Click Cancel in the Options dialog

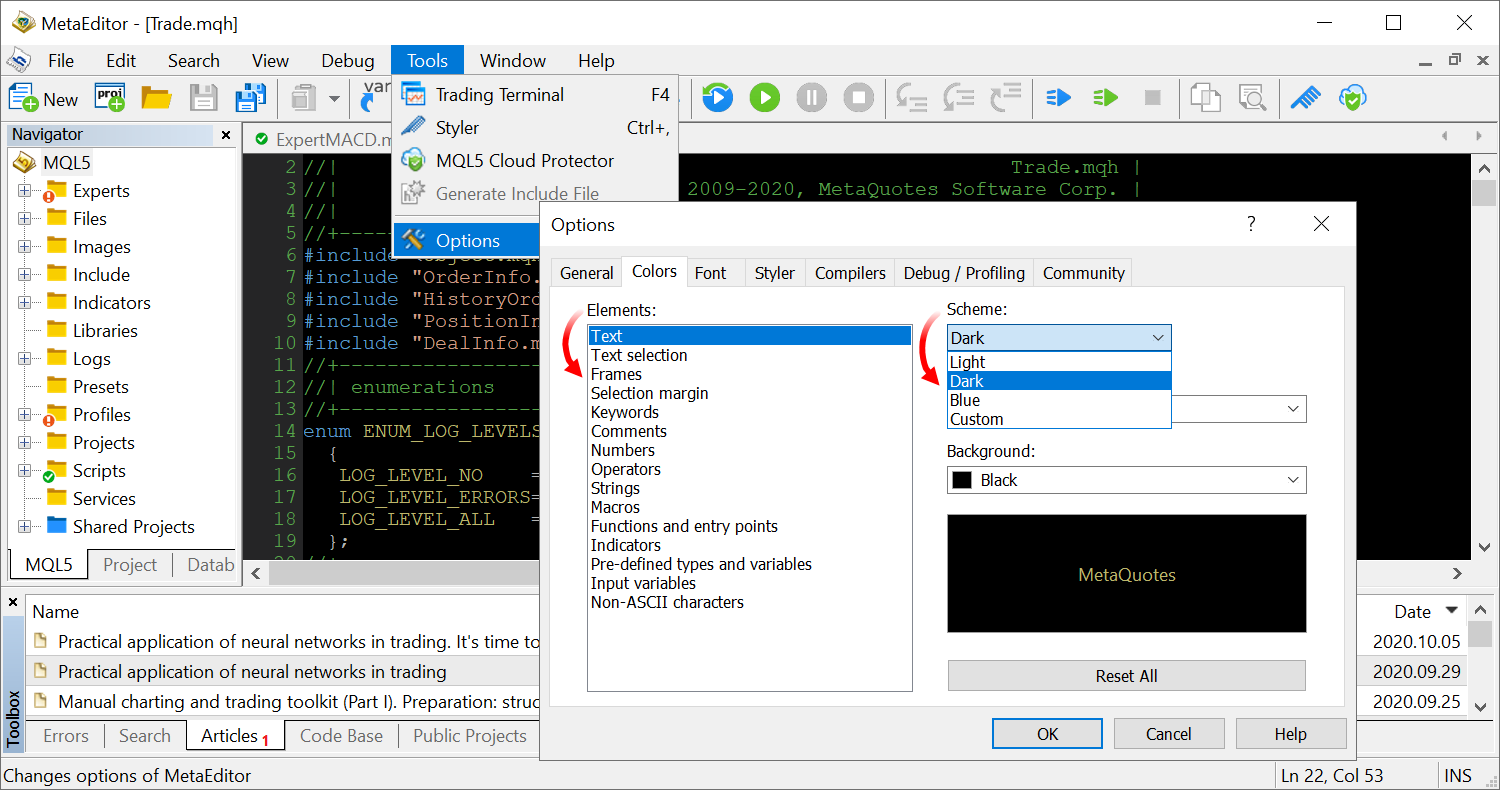click(x=1169, y=734)
